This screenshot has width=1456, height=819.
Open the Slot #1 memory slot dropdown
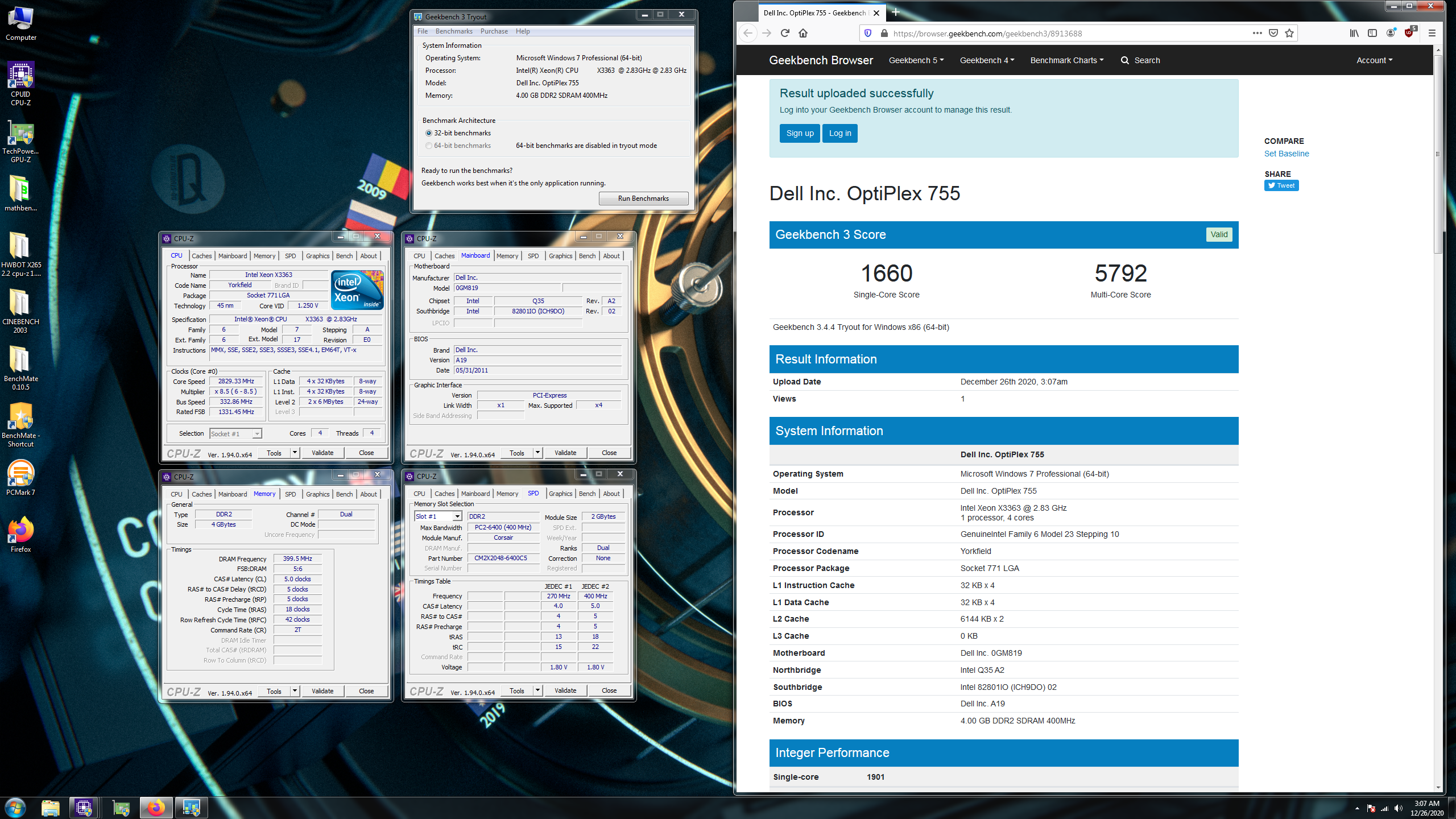pos(438,516)
